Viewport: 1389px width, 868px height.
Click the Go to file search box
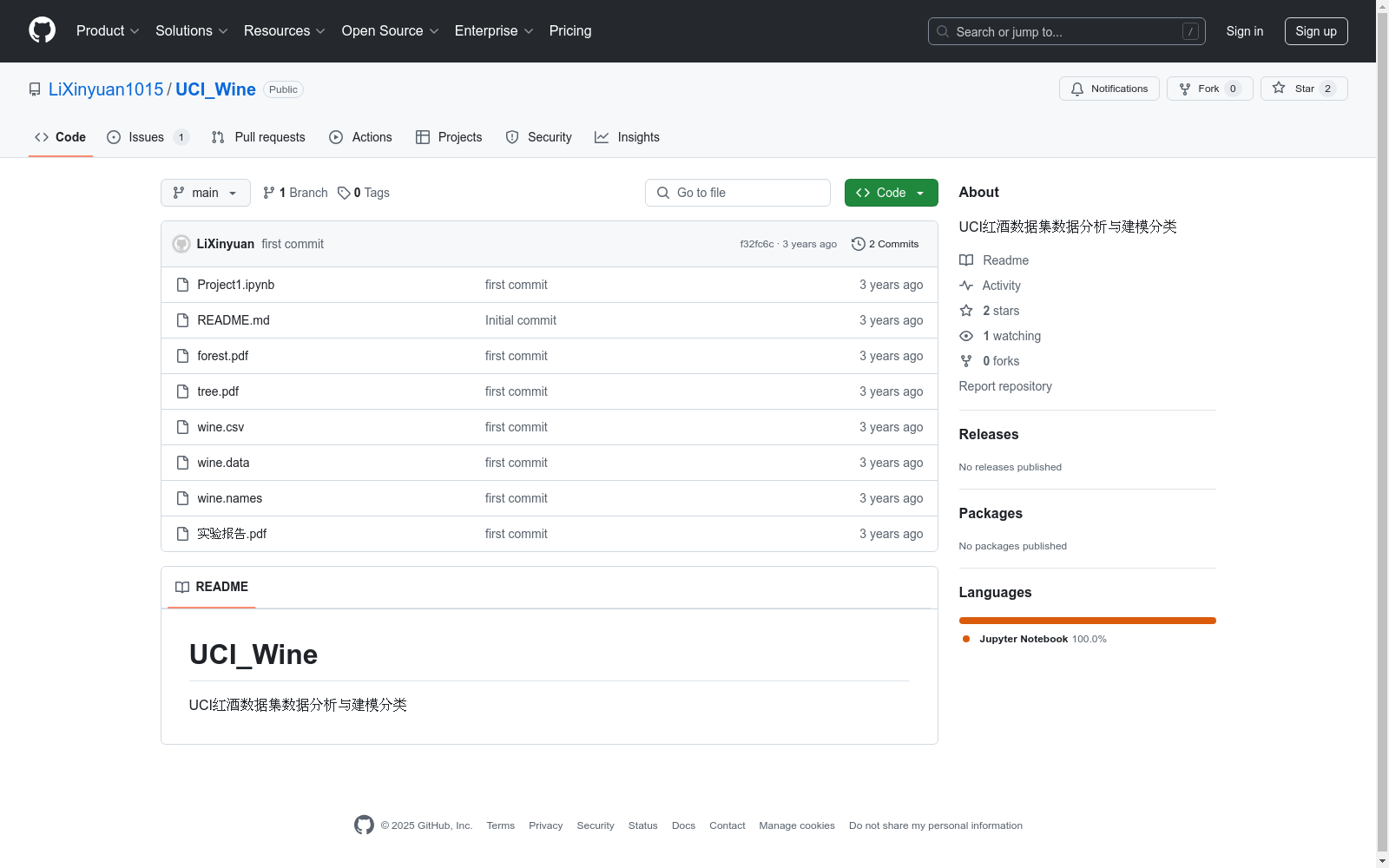tap(738, 193)
